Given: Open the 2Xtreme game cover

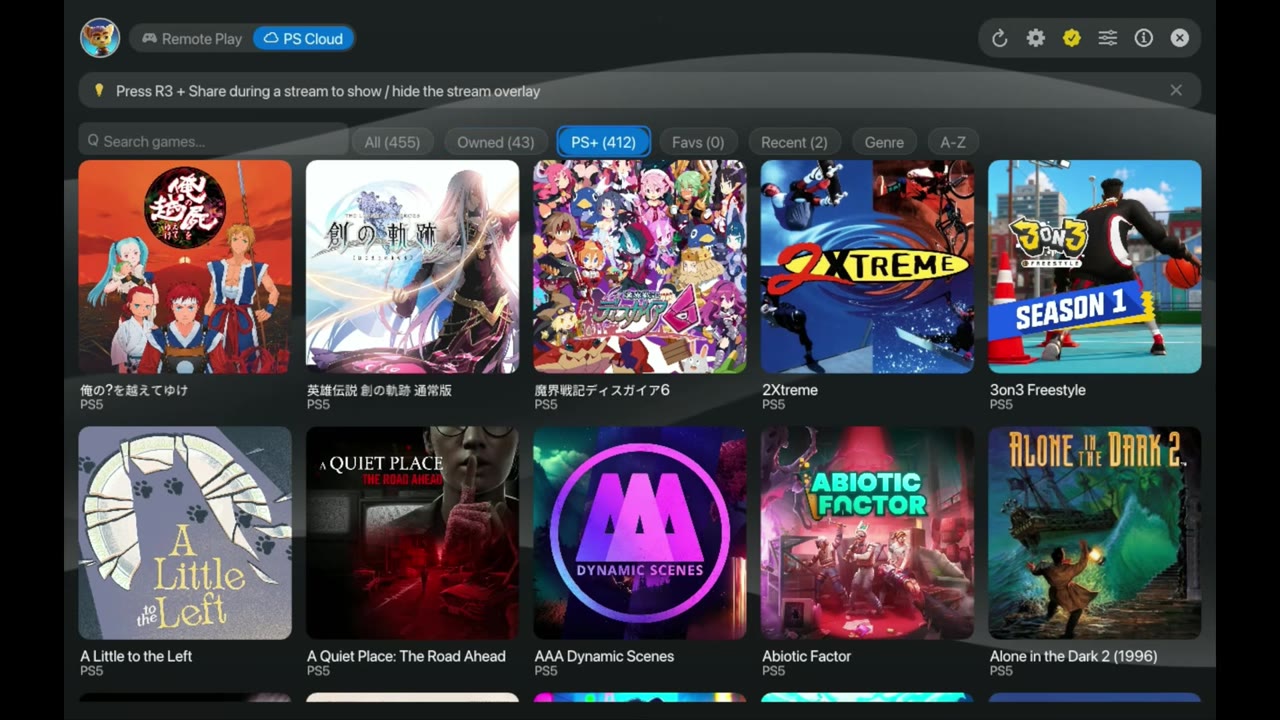Looking at the screenshot, I should [867, 266].
